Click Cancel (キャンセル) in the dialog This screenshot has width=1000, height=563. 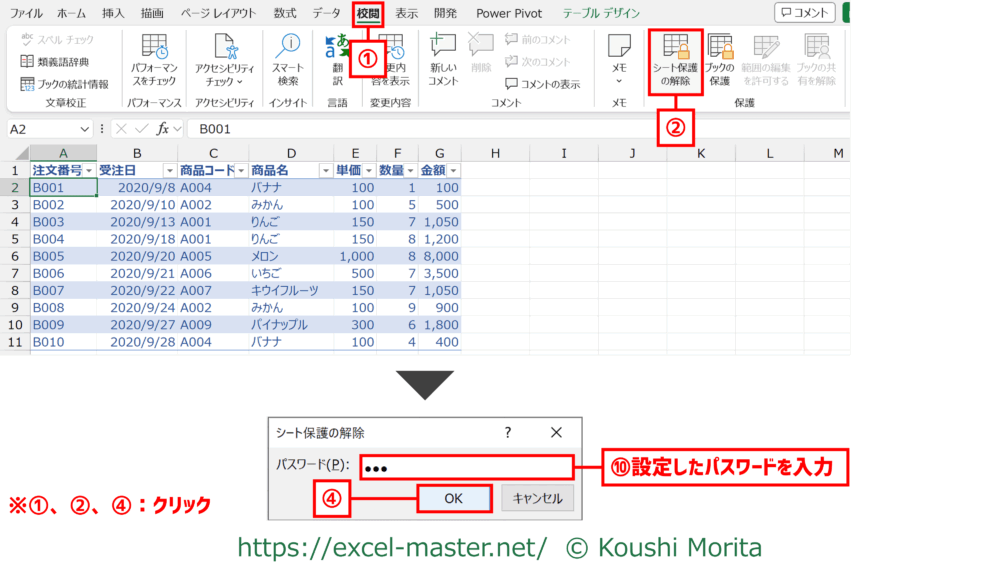click(538, 498)
